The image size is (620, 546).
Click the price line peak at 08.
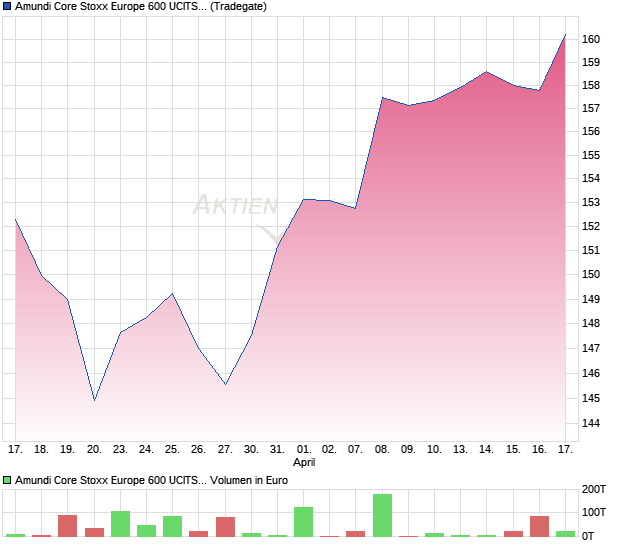pyautogui.click(x=382, y=98)
